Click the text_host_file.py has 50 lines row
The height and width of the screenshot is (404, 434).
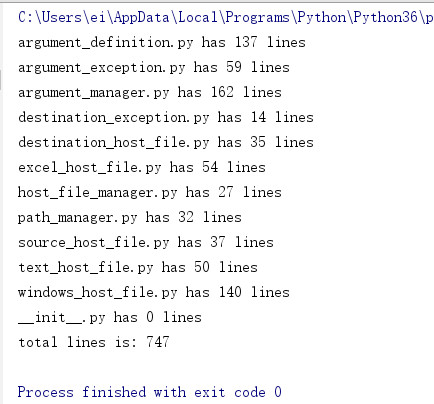coord(138,267)
